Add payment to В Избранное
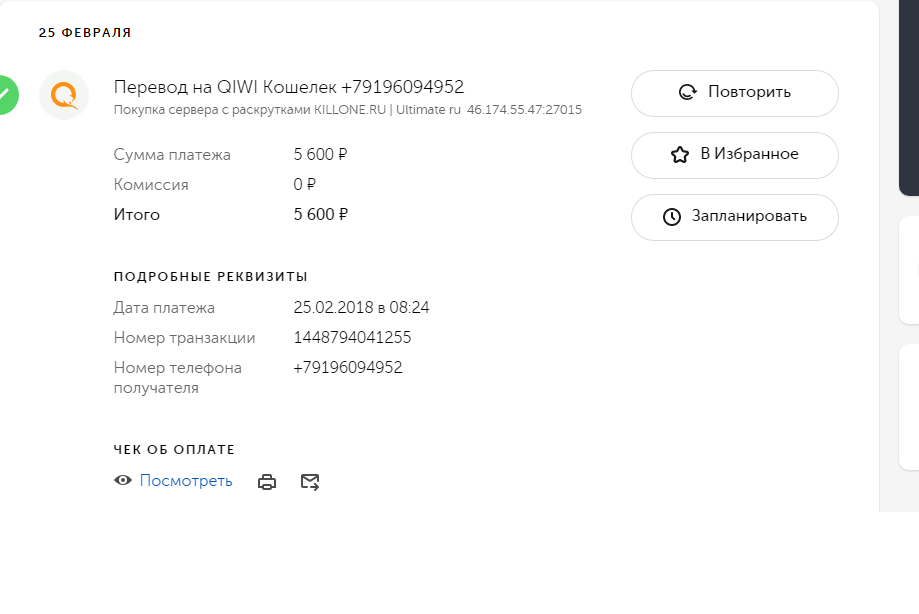 point(734,155)
